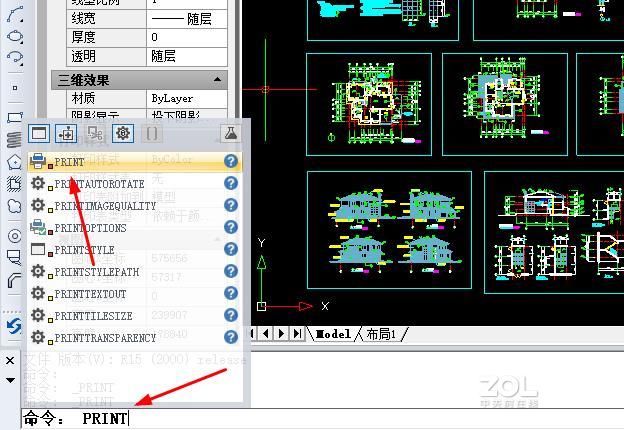Collapse the 三维效果 section
This screenshot has width=624, height=430.
pyautogui.click(x=217, y=80)
